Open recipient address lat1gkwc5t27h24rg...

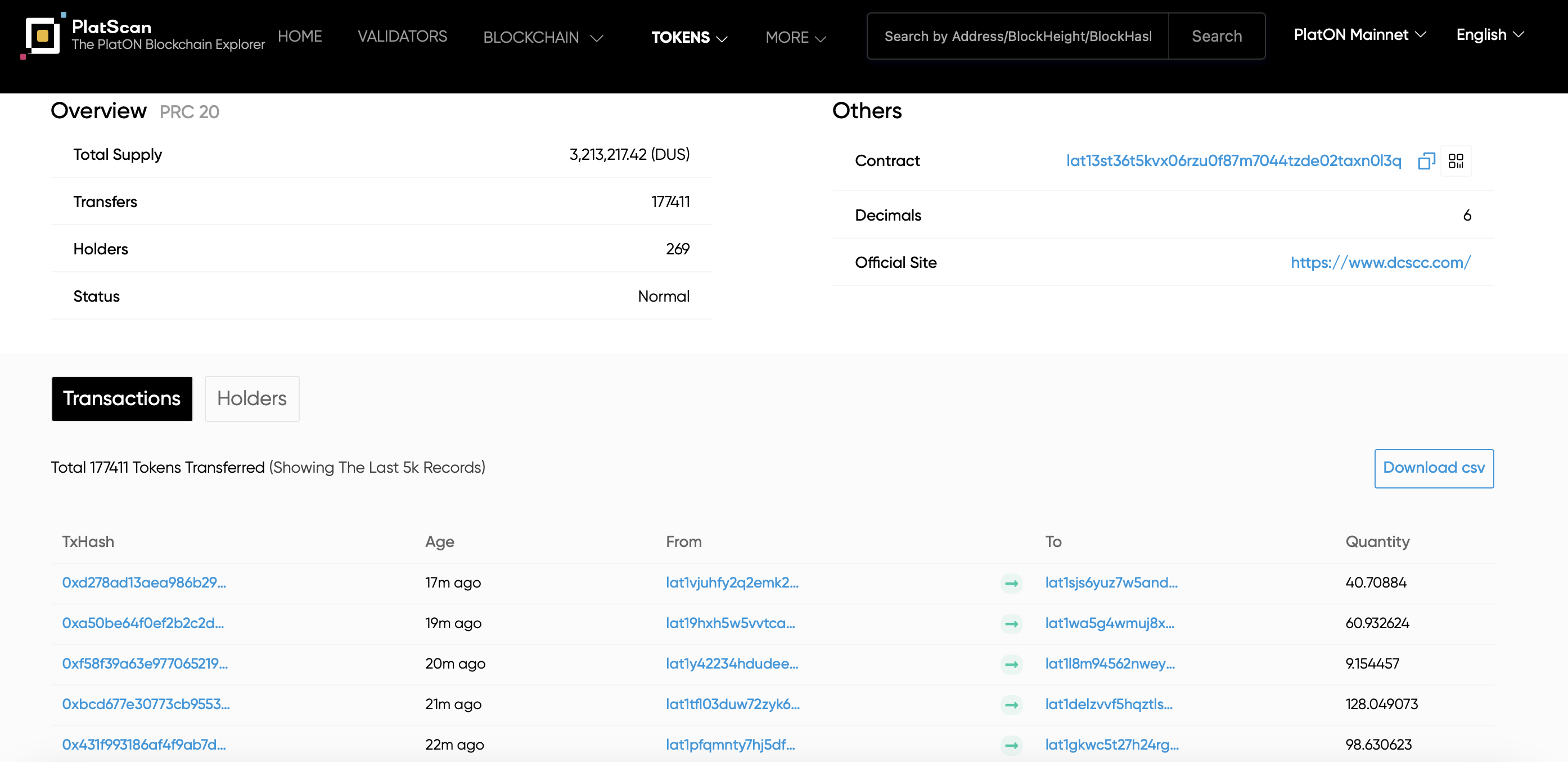1112,745
